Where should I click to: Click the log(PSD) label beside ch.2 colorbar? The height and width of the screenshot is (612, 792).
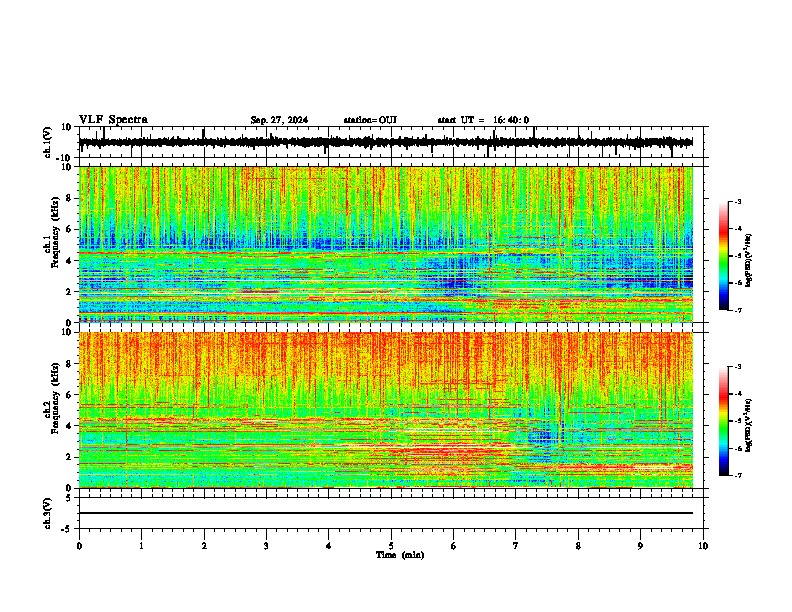point(748,425)
